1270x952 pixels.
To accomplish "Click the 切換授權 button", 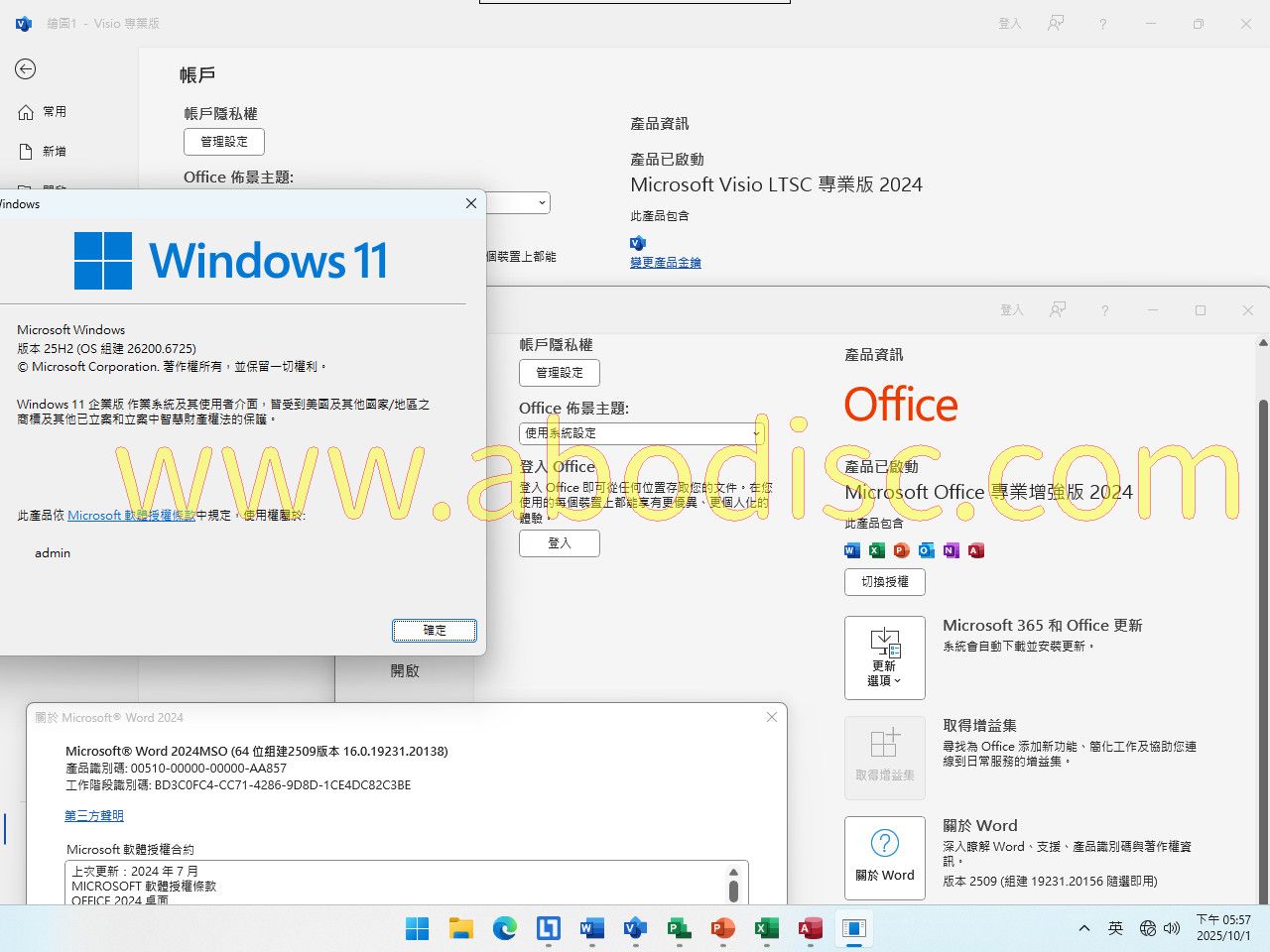I will point(884,582).
